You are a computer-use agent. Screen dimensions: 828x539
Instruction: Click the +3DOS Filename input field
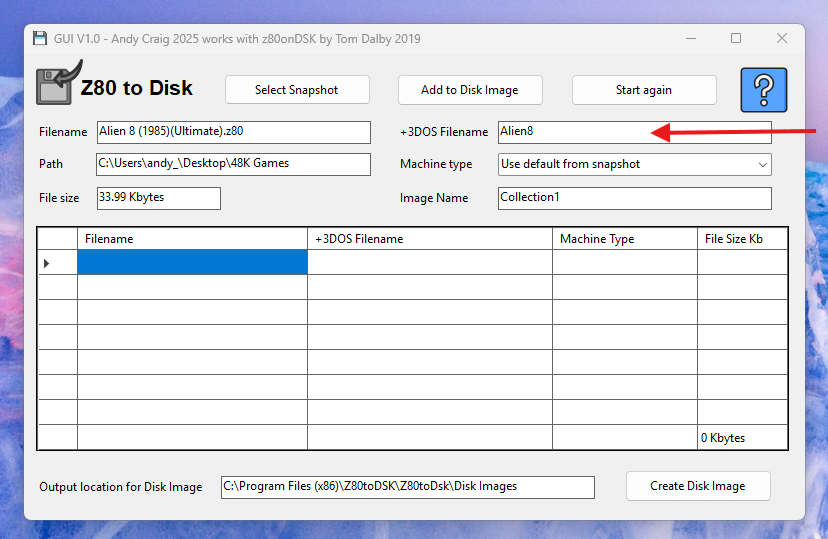(x=634, y=132)
